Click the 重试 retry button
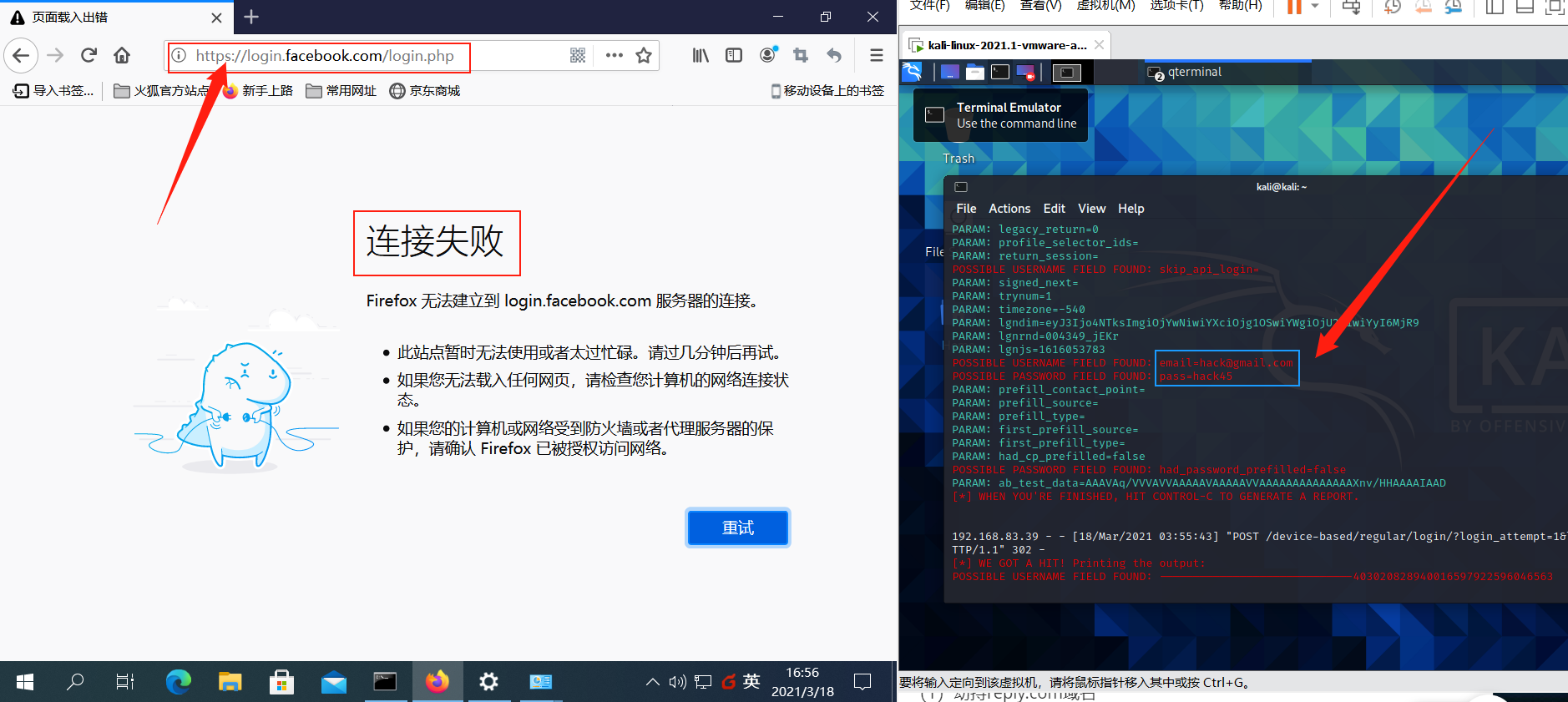Image resolution: width=1568 pixels, height=702 pixels. coord(738,528)
